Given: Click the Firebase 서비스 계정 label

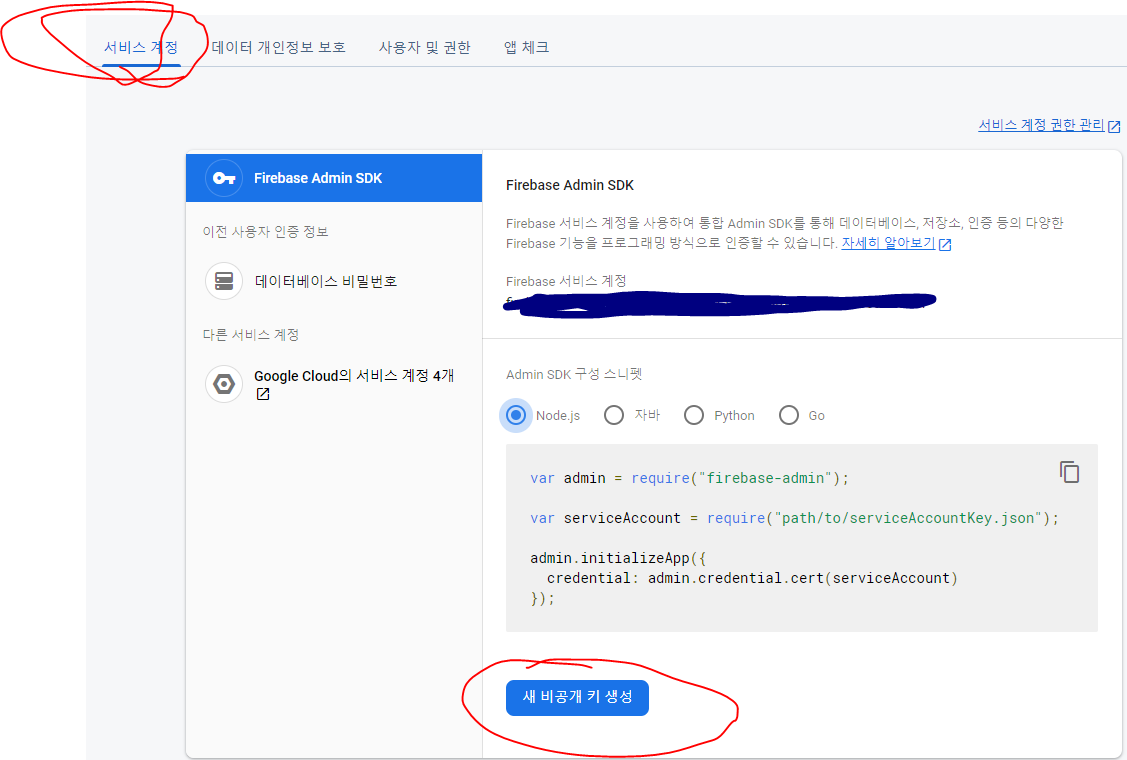Looking at the screenshot, I should click(566, 281).
